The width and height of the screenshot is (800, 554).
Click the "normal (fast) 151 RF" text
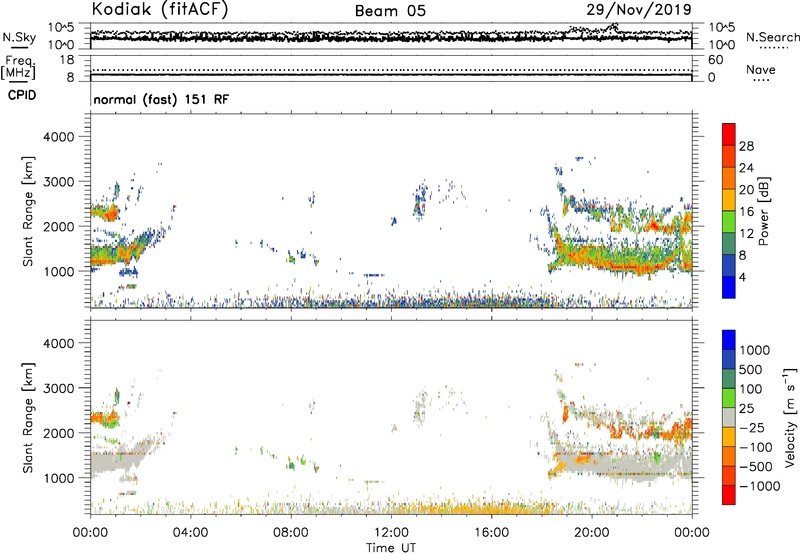(161, 99)
